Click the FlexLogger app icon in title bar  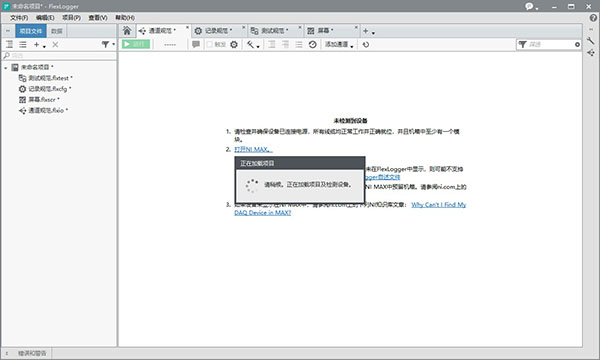click(x=6, y=6)
